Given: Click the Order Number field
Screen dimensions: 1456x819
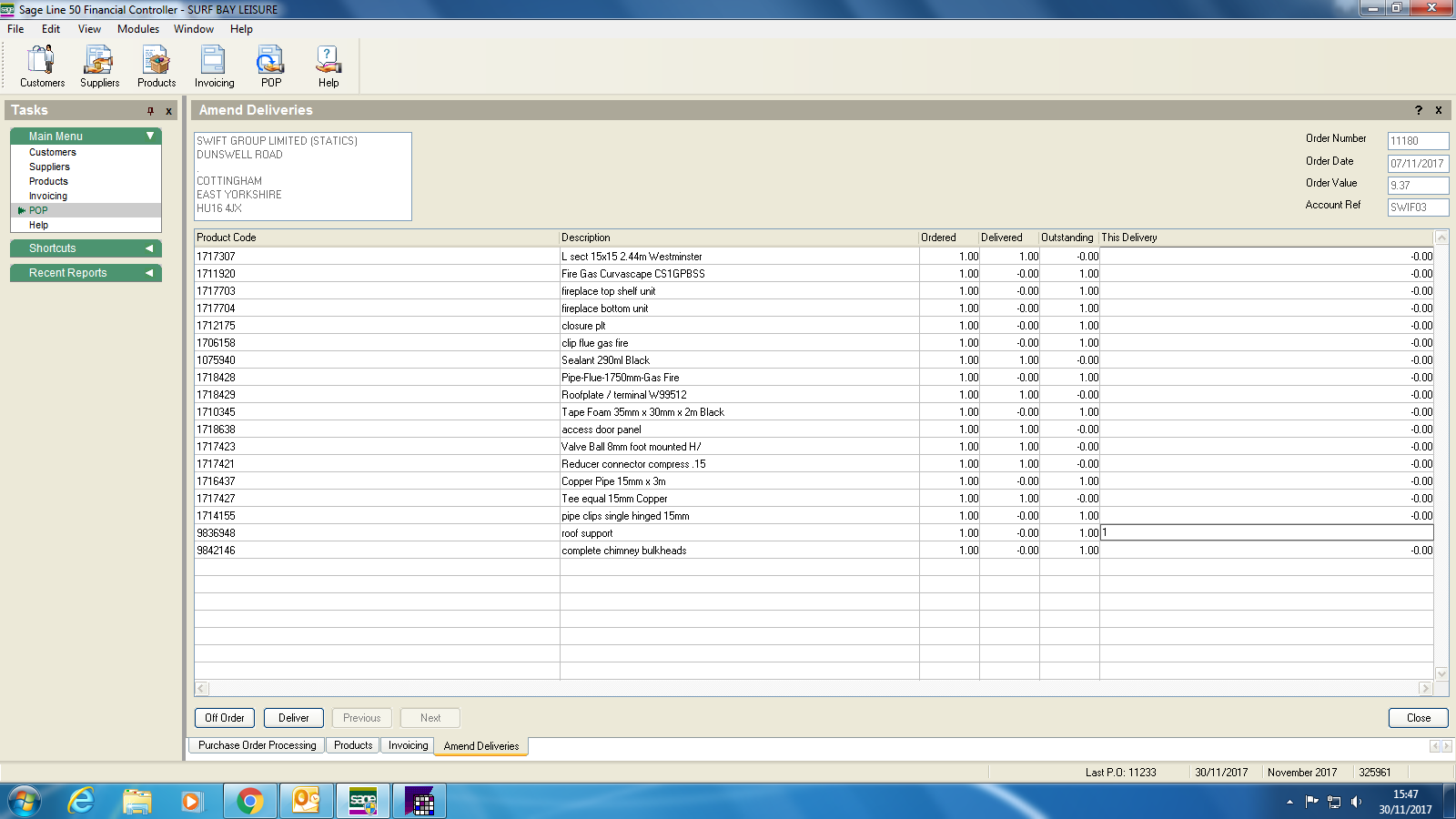Looking at the screenshot, I should 1418,141.
